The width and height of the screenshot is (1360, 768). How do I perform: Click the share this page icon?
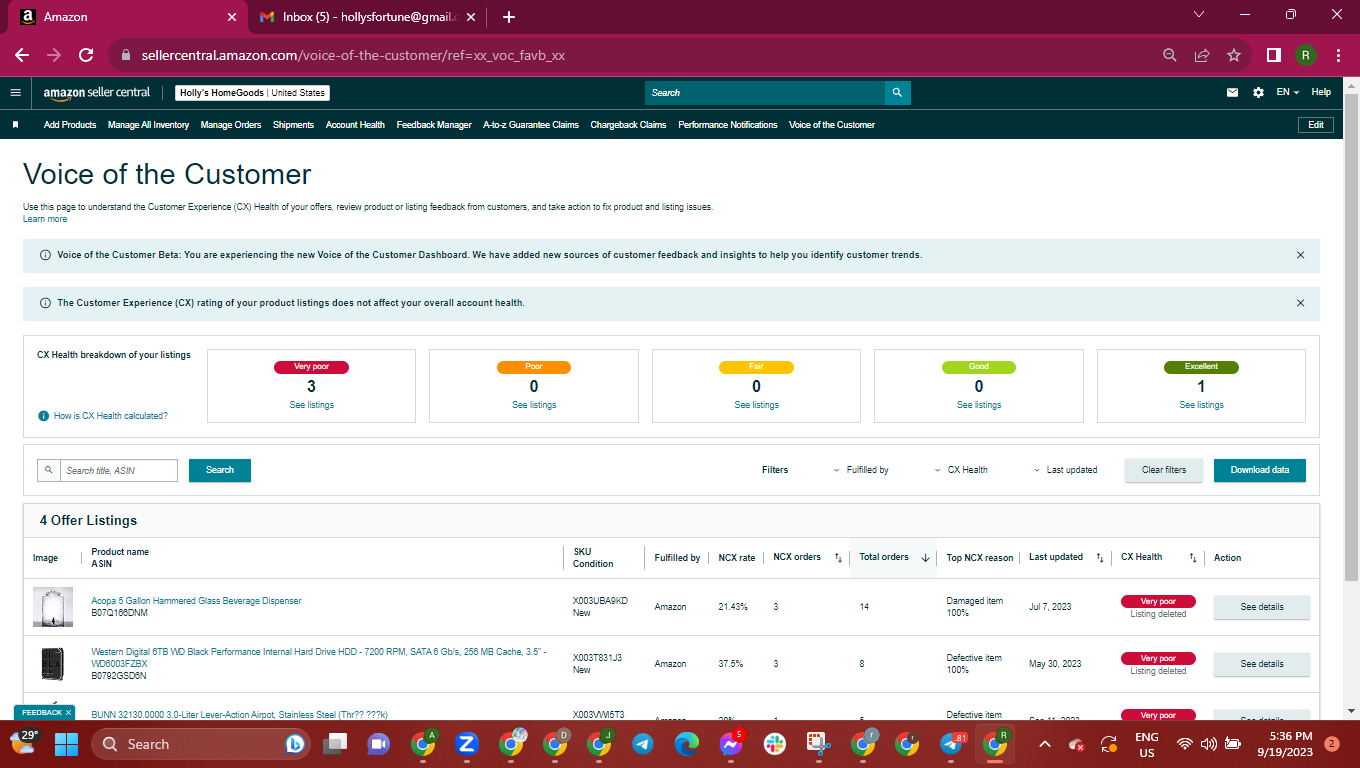pyautogui.click(x=1202, y=55)
